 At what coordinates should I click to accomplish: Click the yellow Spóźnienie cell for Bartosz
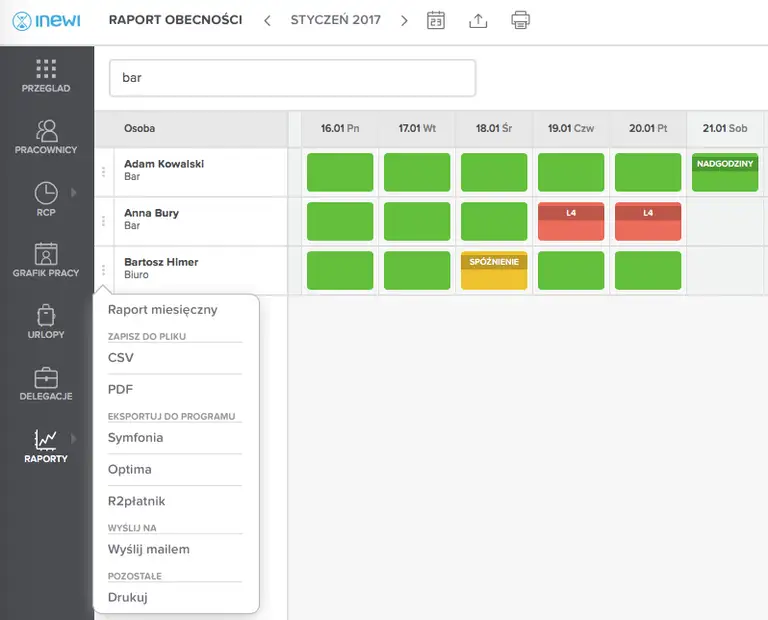coord(493,271)
